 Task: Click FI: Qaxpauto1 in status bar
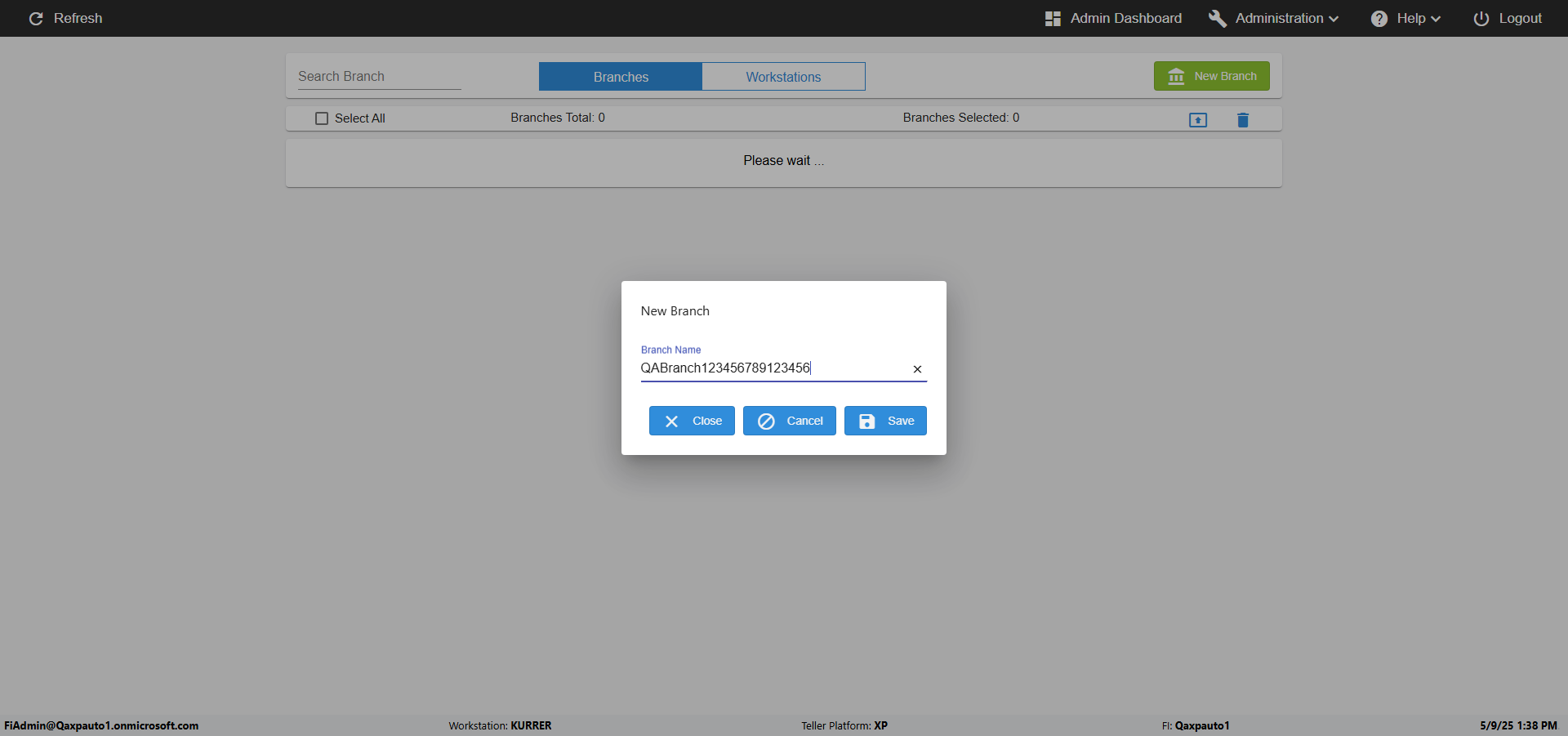pos(1196,725)
